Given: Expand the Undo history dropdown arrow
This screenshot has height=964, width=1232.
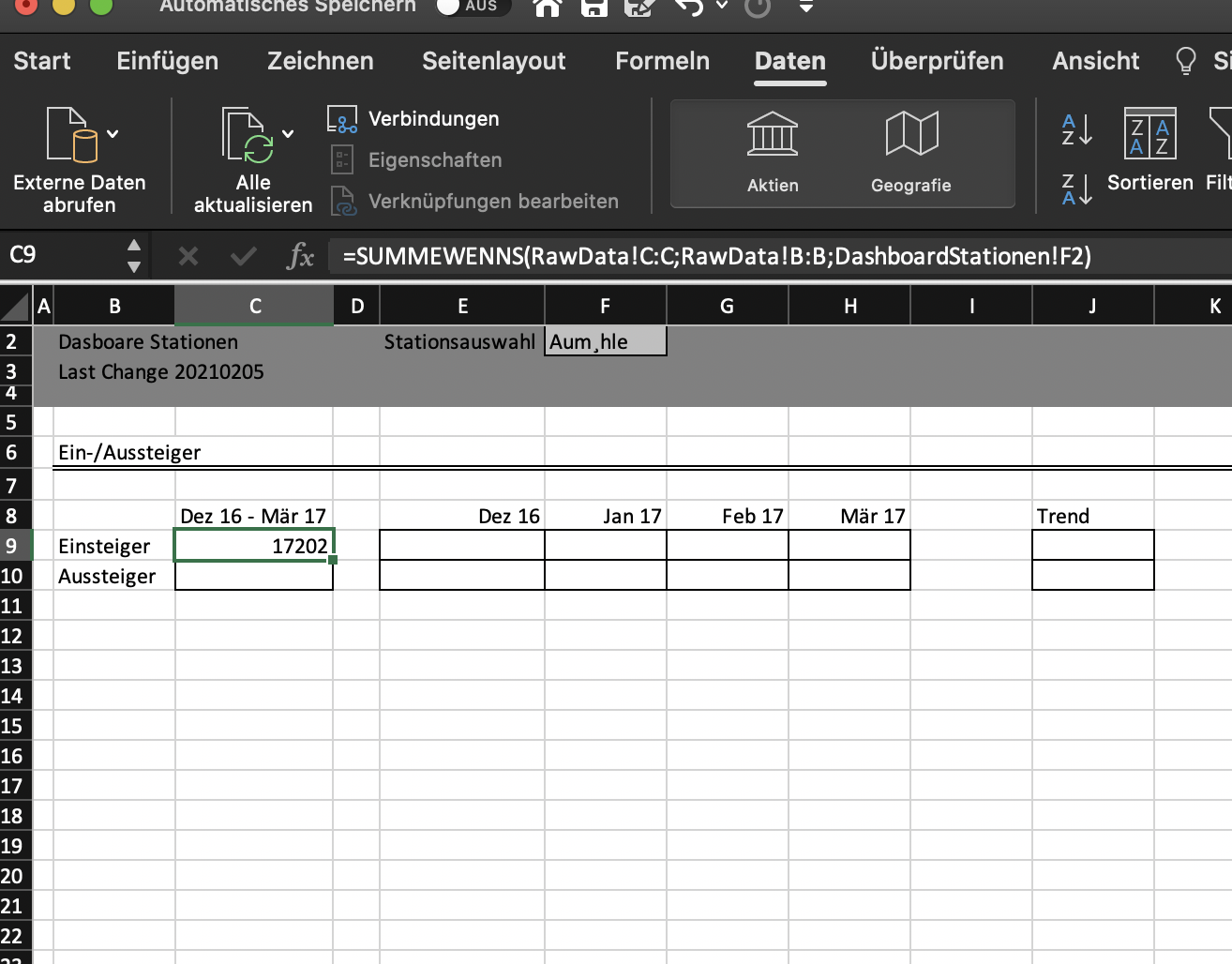Looking at the screenshot, I should click(722, 6).
